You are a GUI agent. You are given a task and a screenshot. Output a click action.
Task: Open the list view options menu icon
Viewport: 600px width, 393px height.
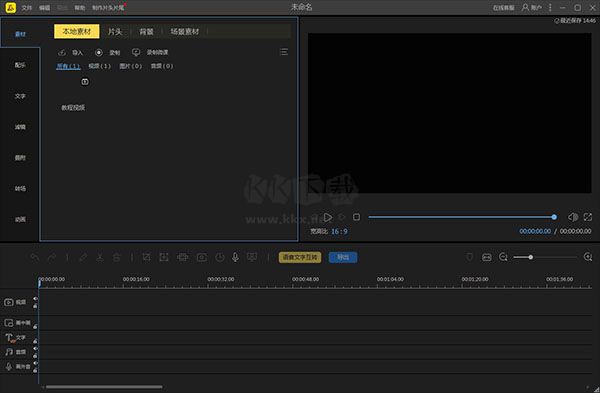(284, 52)
